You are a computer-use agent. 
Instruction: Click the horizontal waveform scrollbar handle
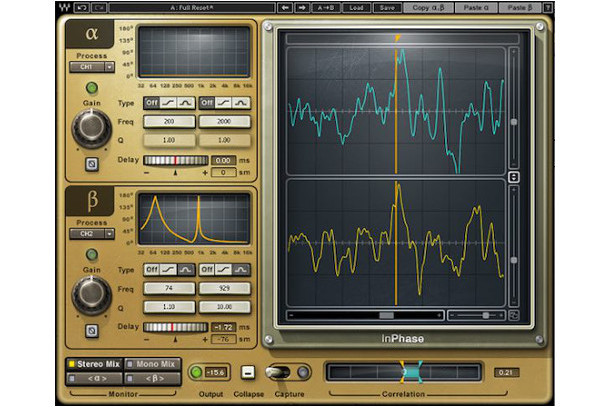pyautogui.click(x=386, y=316)
